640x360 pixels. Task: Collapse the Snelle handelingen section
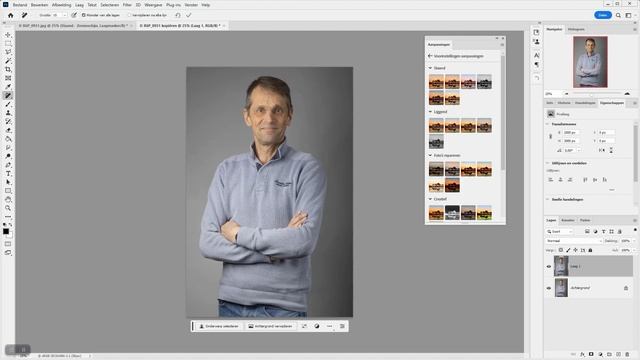point(548,200)
